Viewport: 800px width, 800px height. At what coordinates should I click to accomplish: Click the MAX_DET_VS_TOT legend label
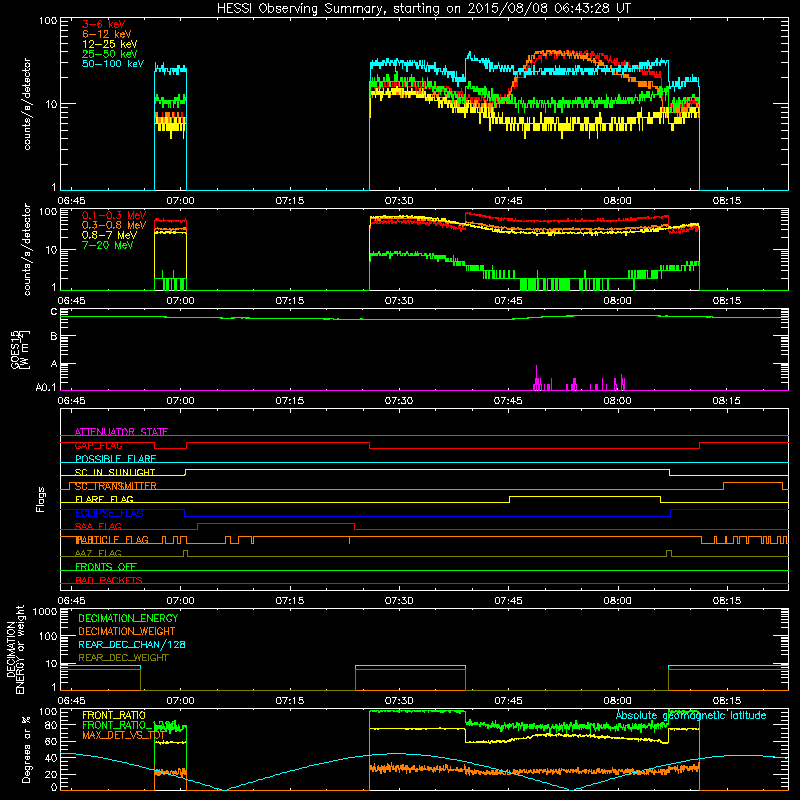[x=123, y=735]
